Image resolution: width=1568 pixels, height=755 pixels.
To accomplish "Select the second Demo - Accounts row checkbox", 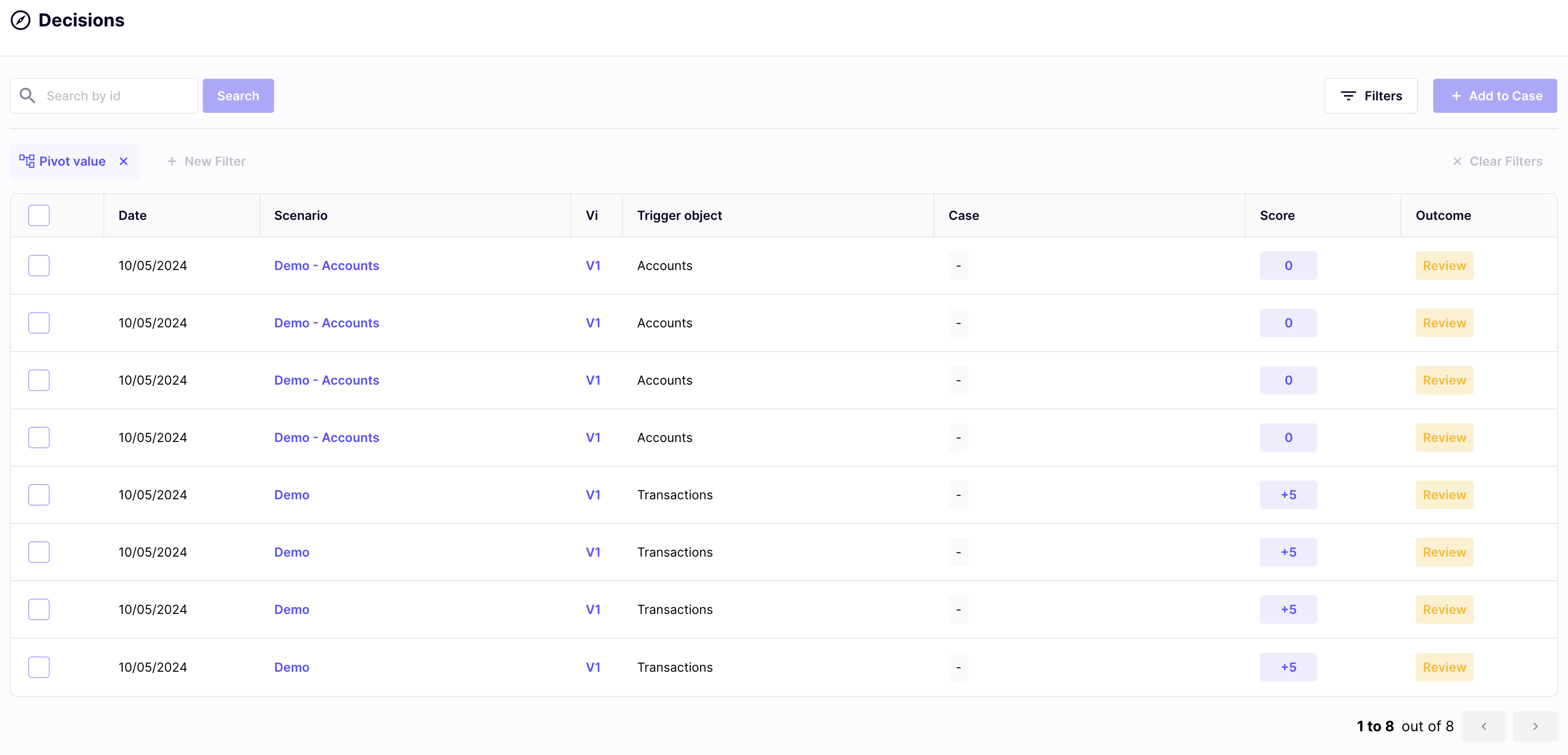I will point(39,323).
